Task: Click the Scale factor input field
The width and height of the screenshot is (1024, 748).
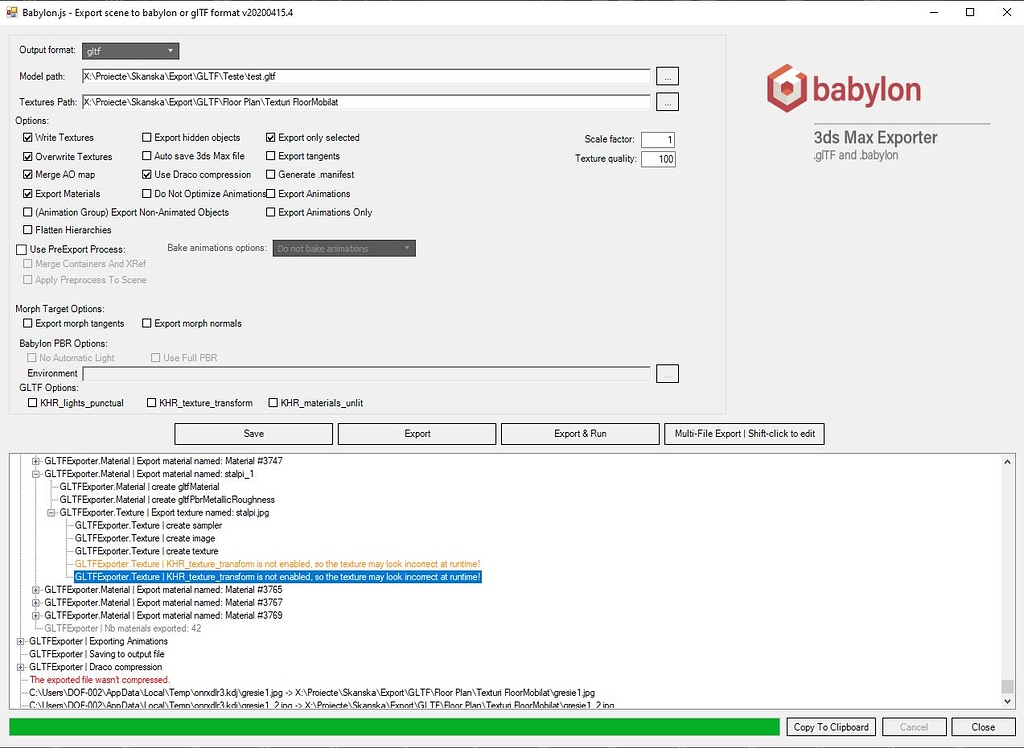Action: 659,139
